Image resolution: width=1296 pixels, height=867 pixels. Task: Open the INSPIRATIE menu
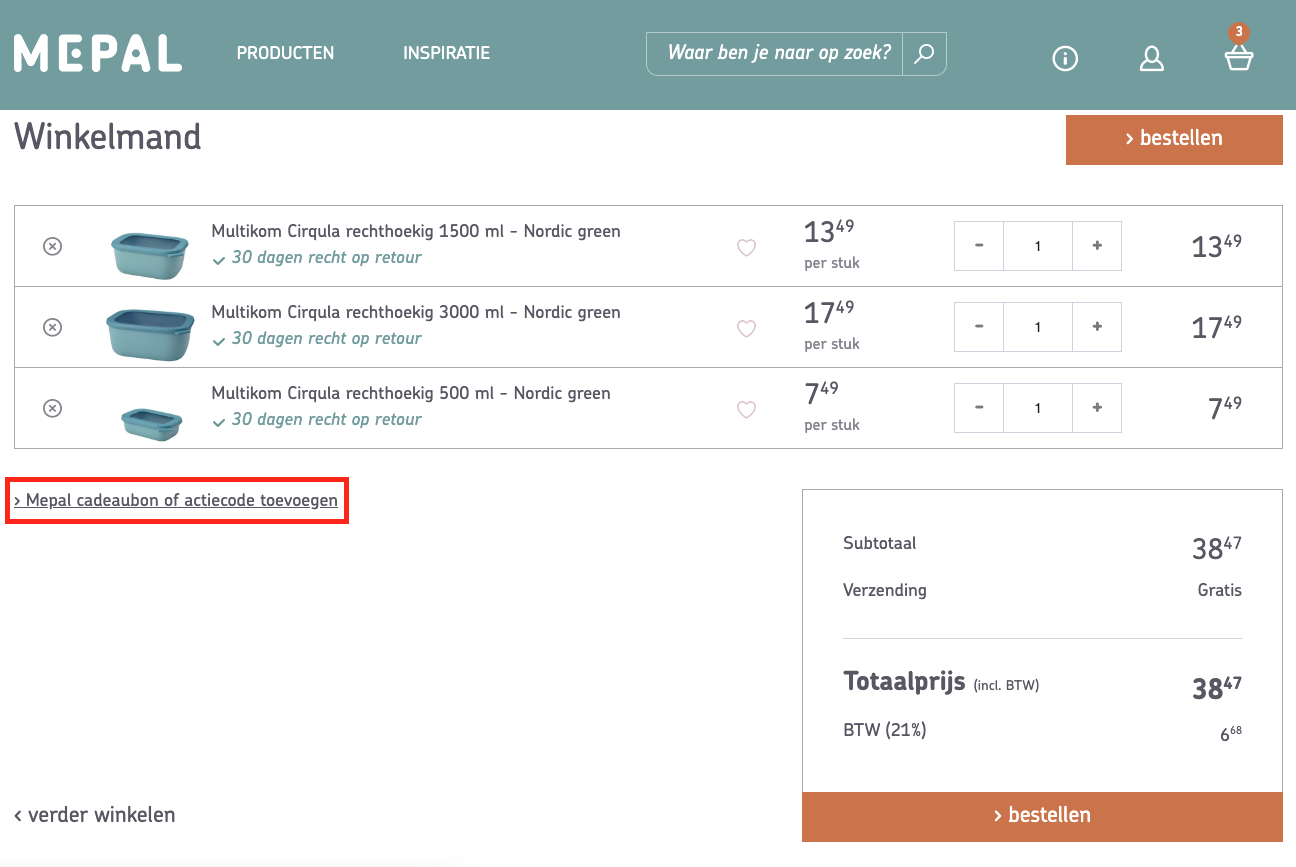[x=446, y=53]
